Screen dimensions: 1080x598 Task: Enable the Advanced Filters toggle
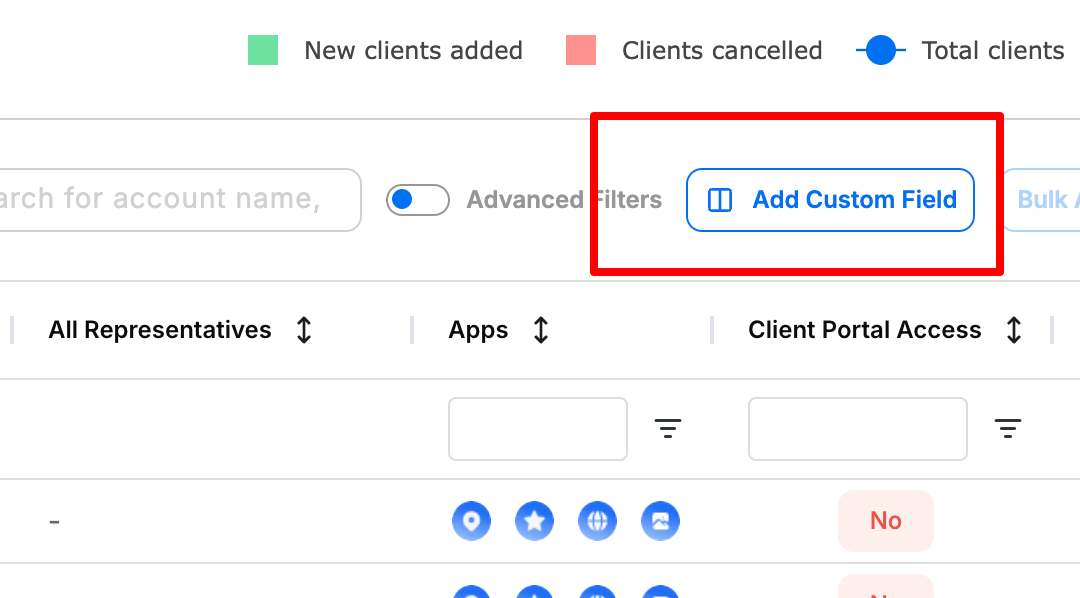(417, 200)
